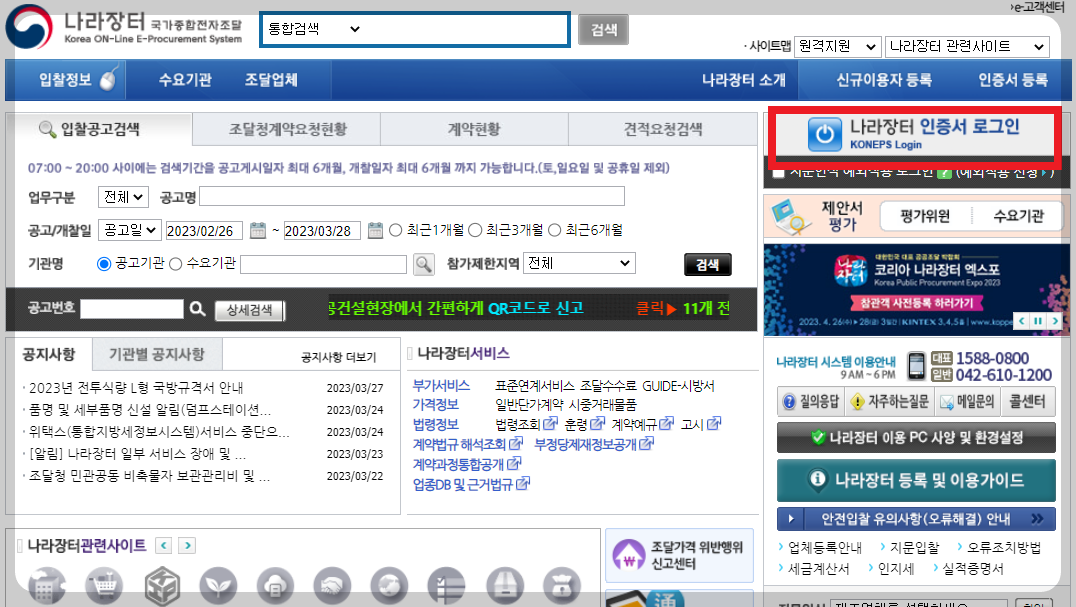Open the end date calendar picker icon
Viewport: 1076px width, 607px height.
pos(375,230)
